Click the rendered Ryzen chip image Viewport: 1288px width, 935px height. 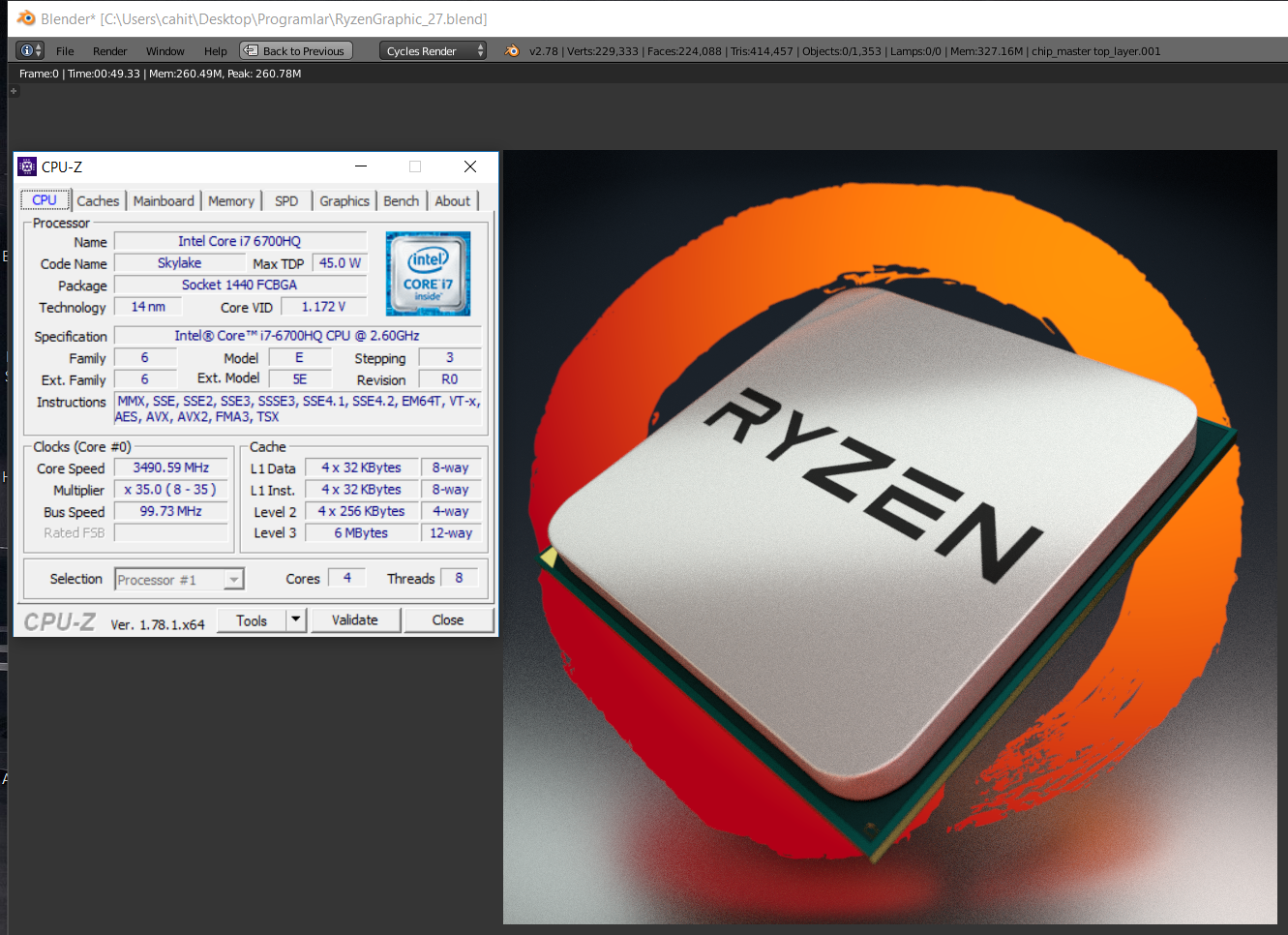click(890, 537)
